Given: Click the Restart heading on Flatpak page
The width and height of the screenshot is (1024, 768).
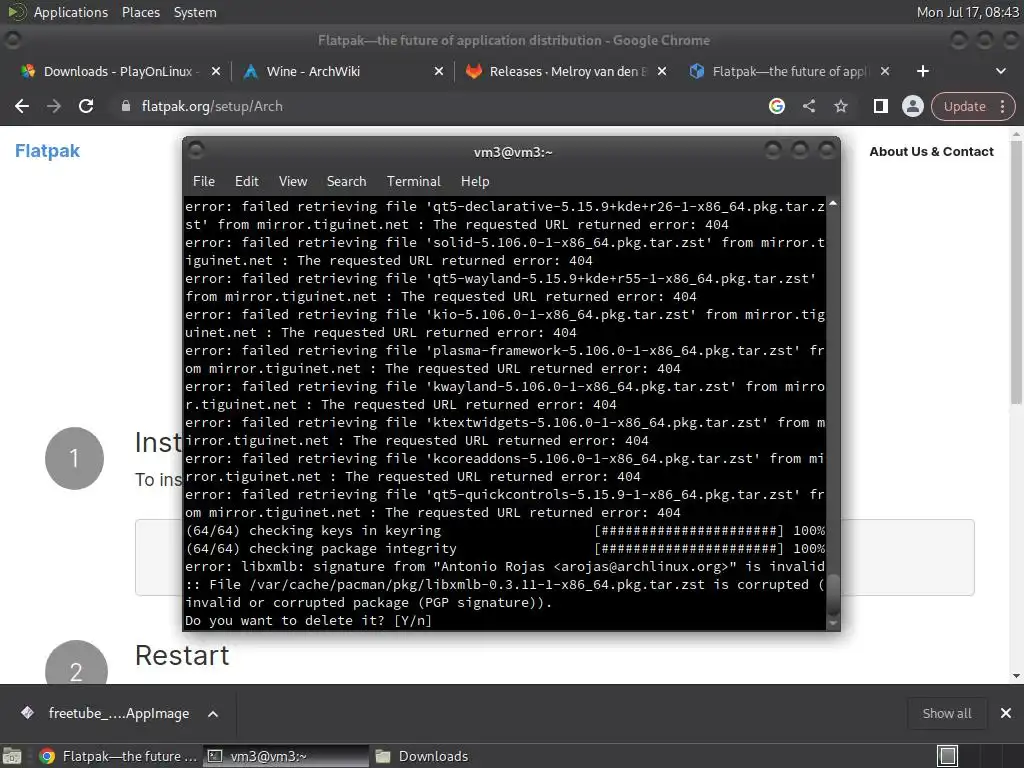Looking at the screenshot, I should tap(182, 655).
